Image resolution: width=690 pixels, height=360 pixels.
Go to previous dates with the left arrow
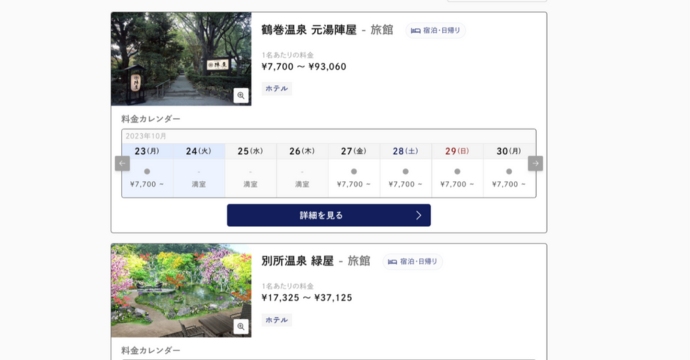pyautogui.click(x=122, y=163)
